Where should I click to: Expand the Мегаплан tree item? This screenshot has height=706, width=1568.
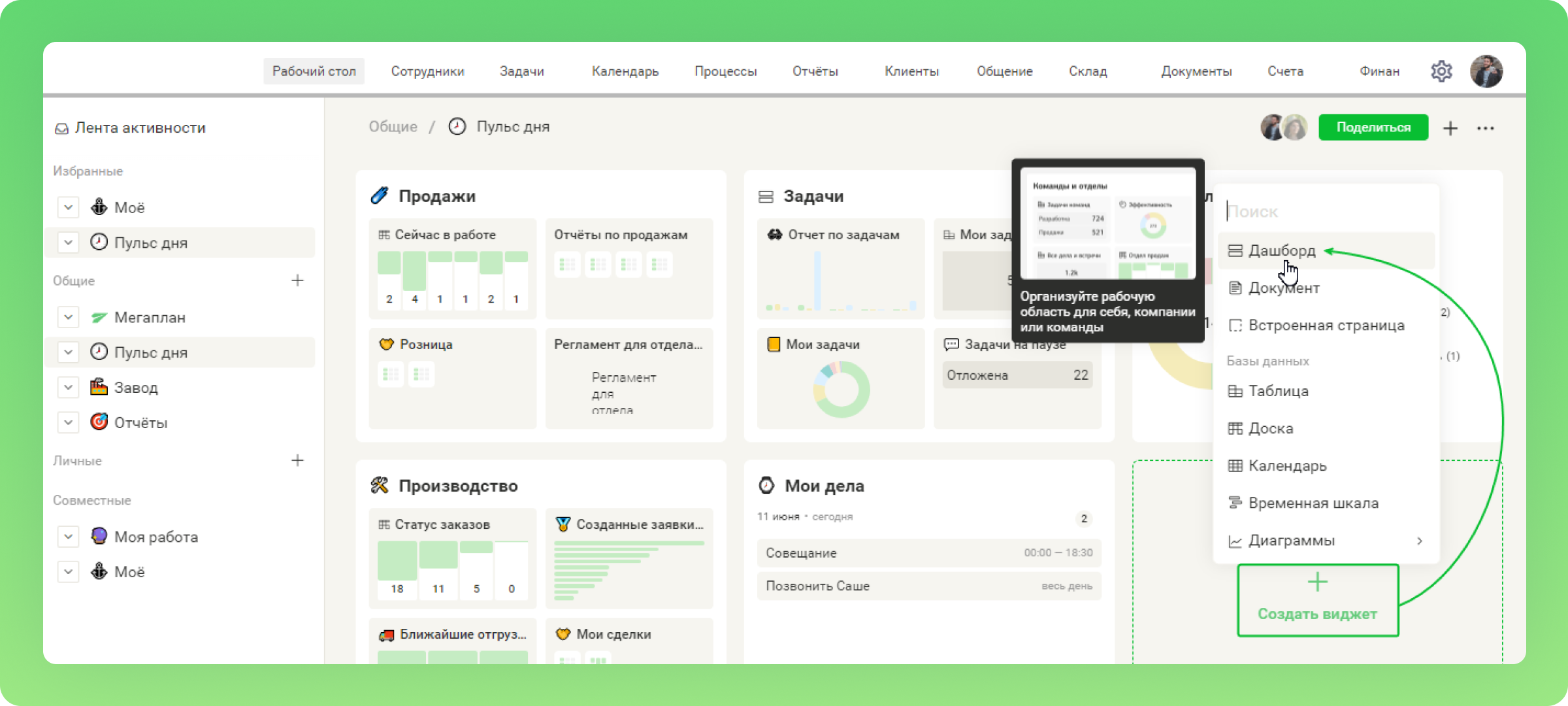click(x=68, y=317)
